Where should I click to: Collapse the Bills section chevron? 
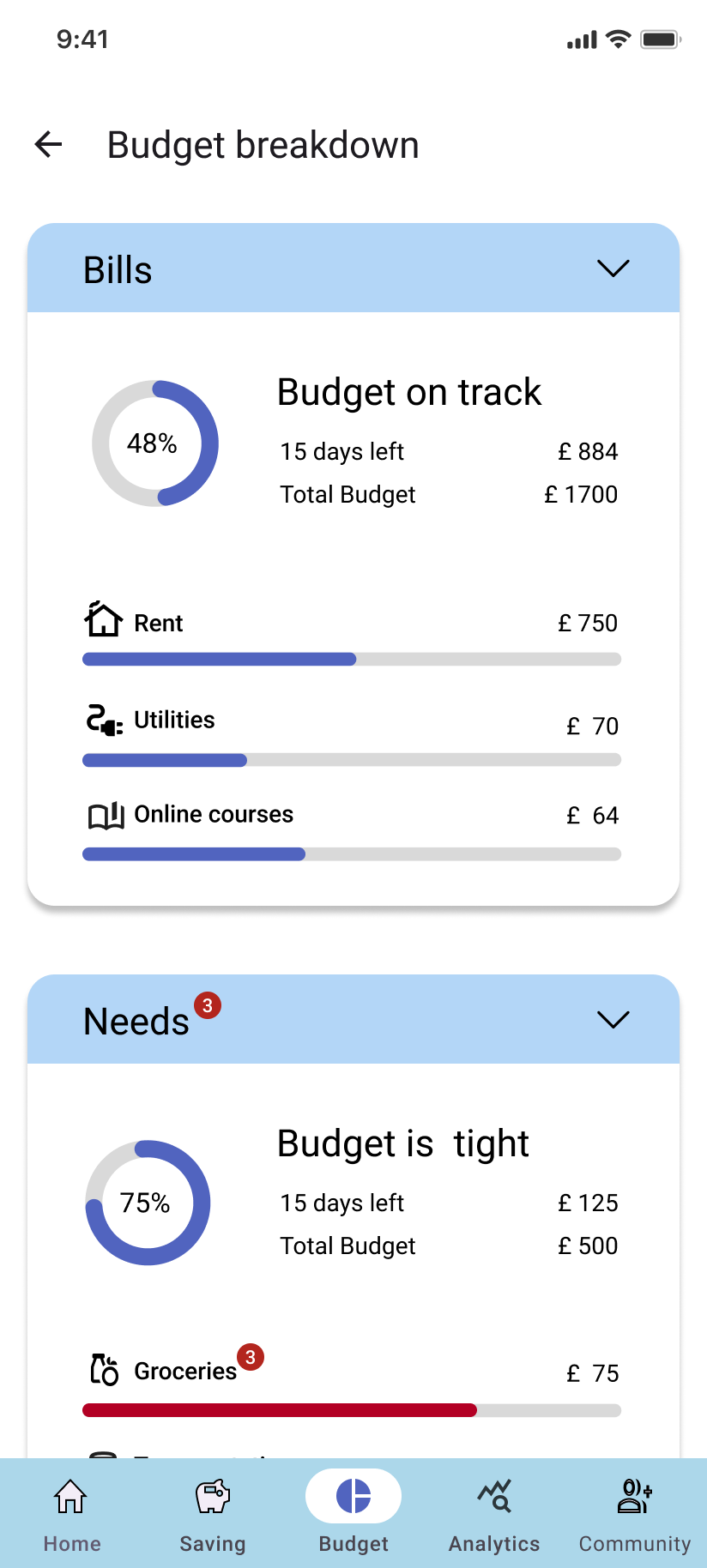pos(613,268)
